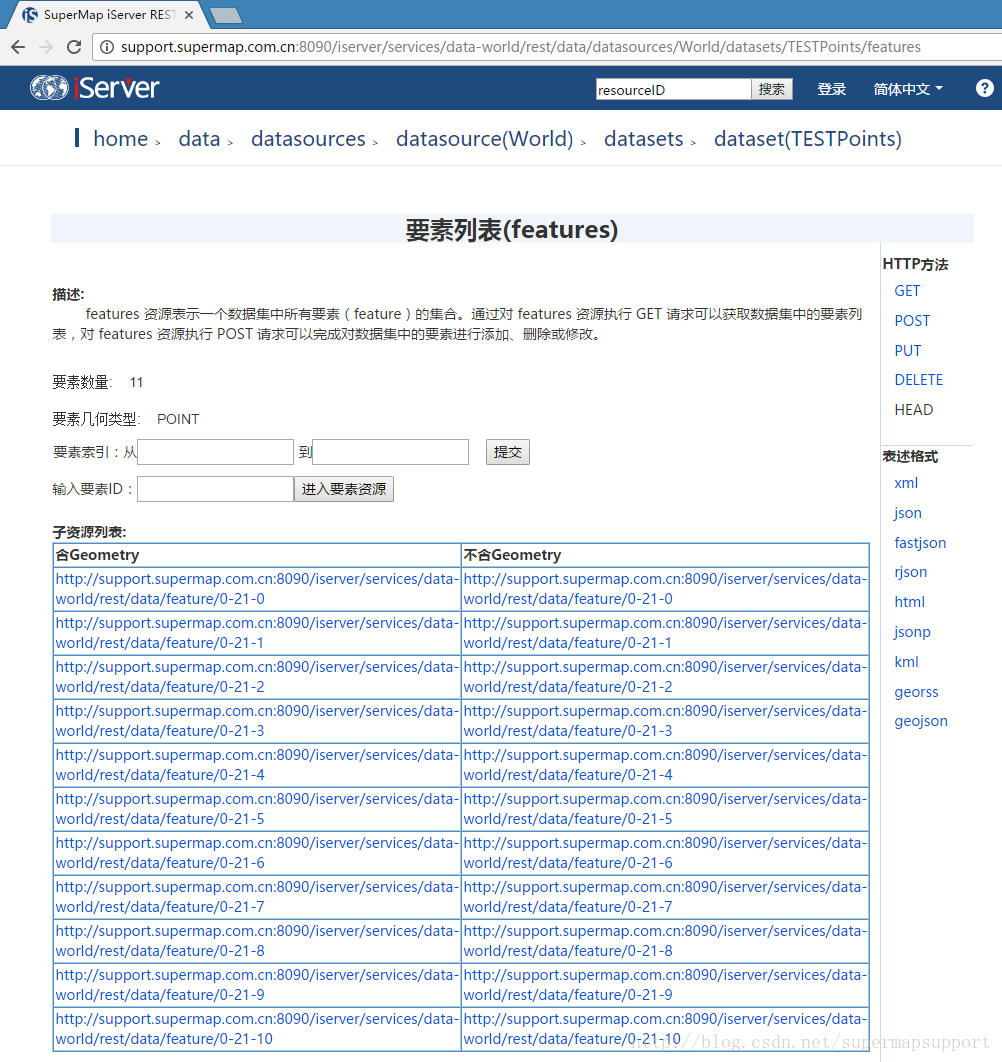This screenshot has height=1062, width=1002.
Task: Select the SuperMap iServer REST browser tab
Action: coord(108,15)
